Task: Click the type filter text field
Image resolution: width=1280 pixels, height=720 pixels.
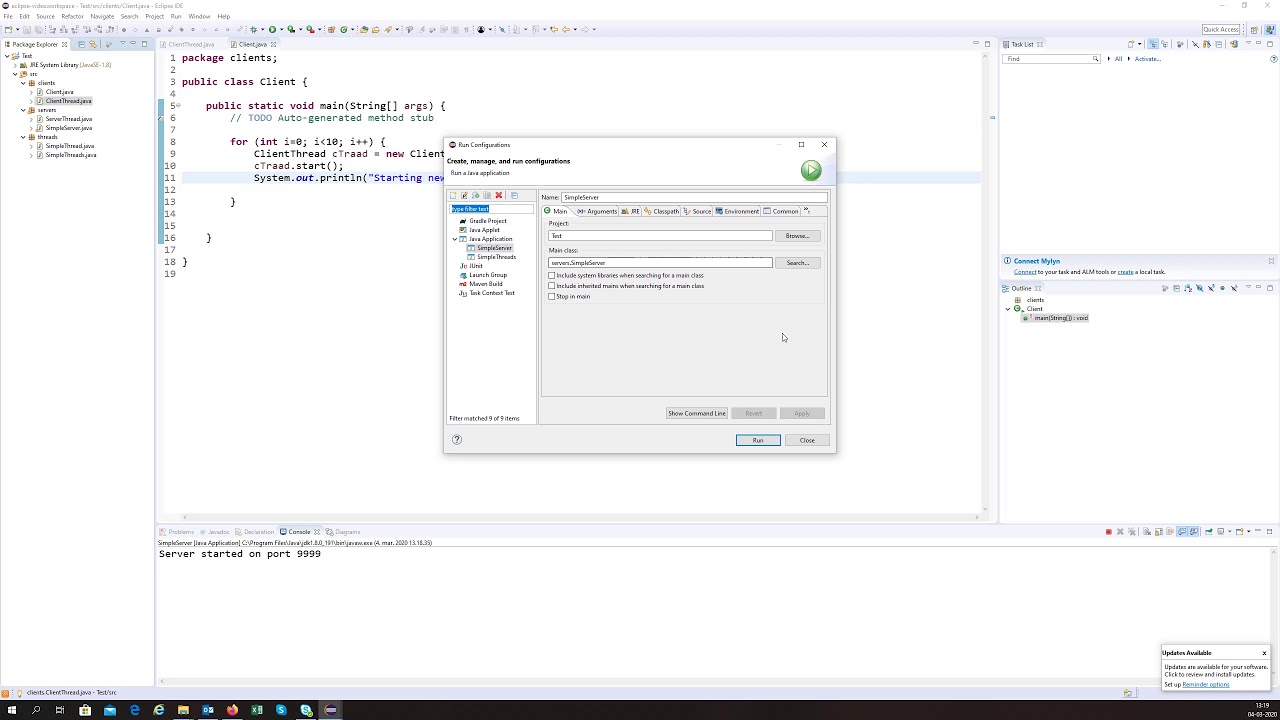Action: (x=491, y=209)
